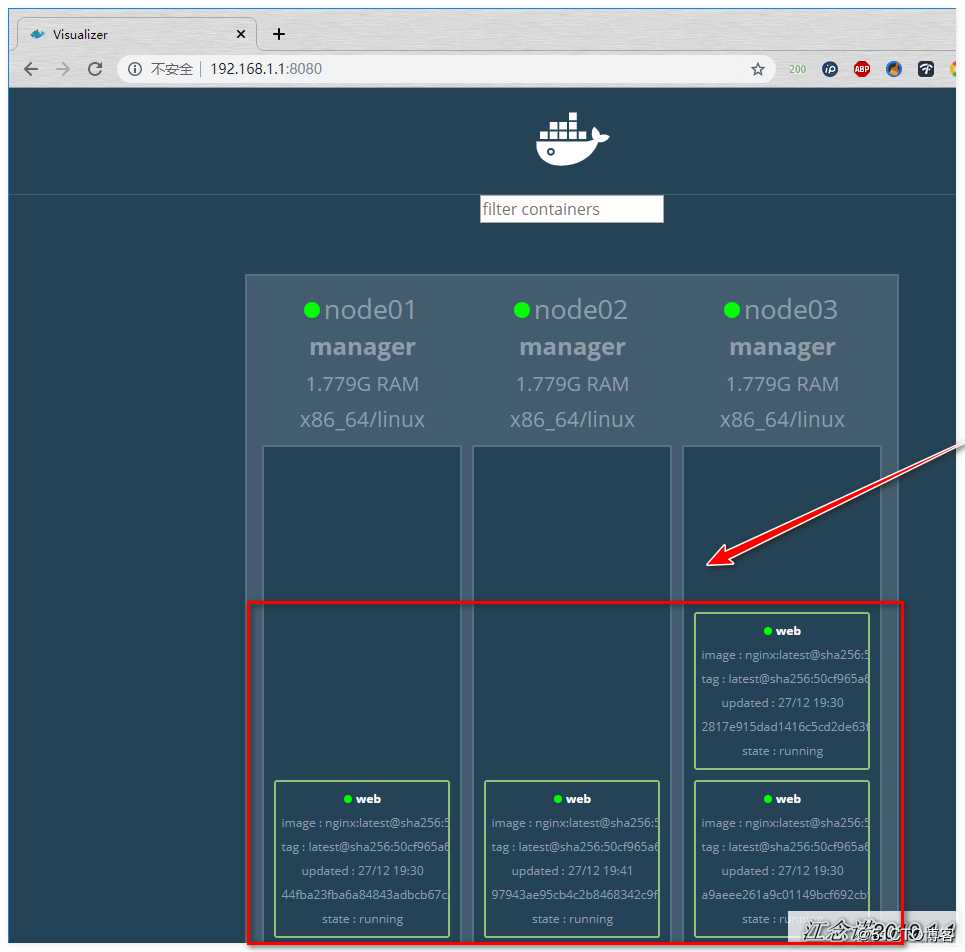965x952 pixels.
Task: Click green status dot beside node01
Action: (x=312, y=310)
